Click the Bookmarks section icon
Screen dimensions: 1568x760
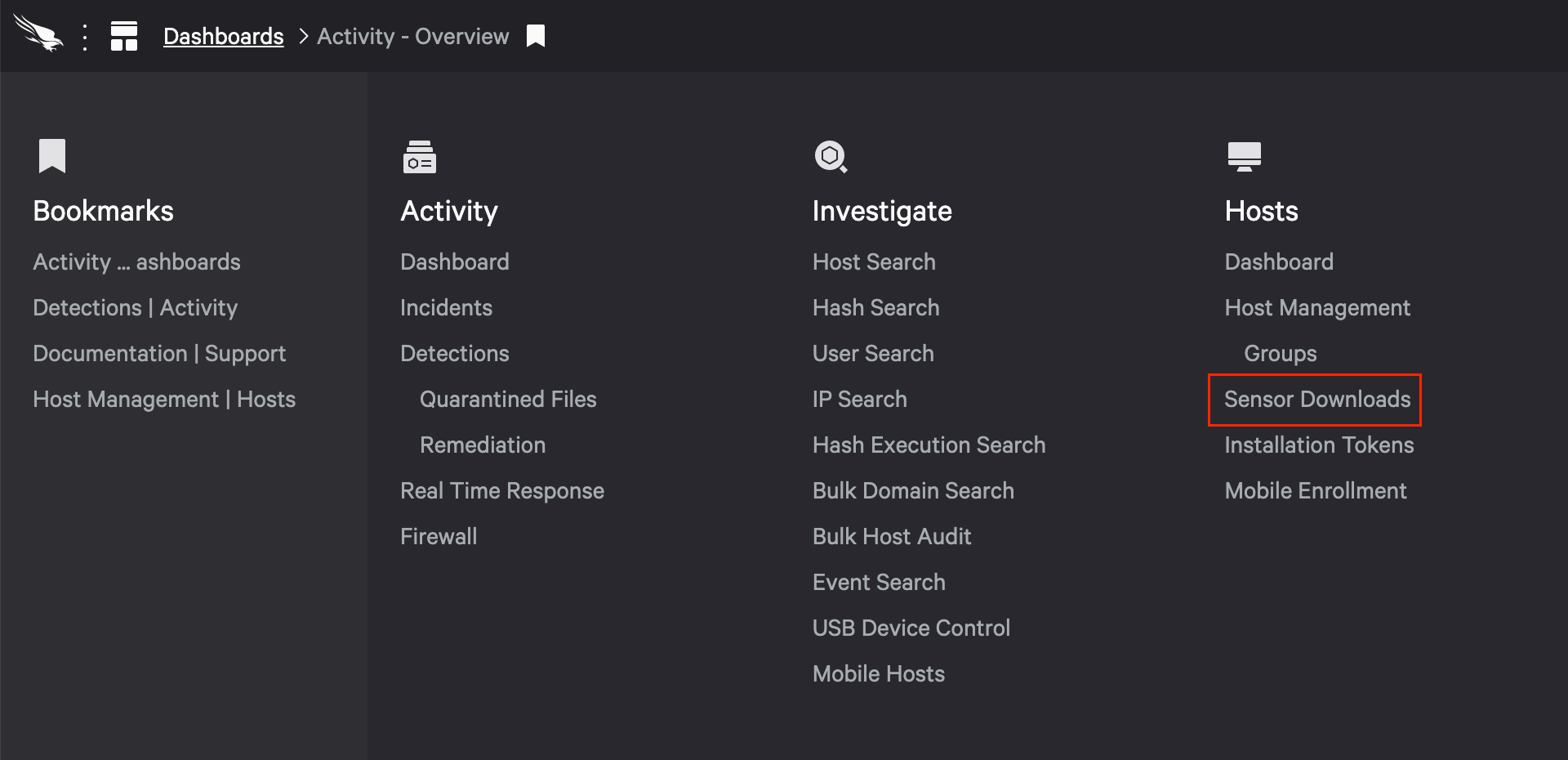coord(52,155)
